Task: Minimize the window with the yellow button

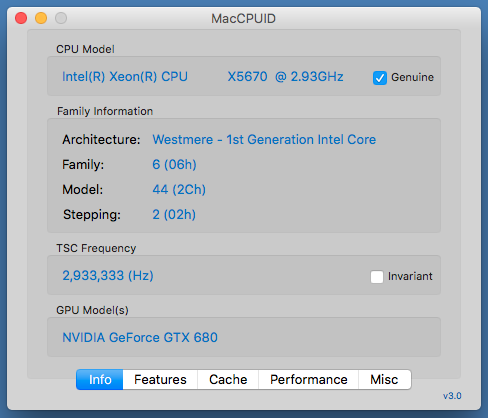Action: point(41,18)
